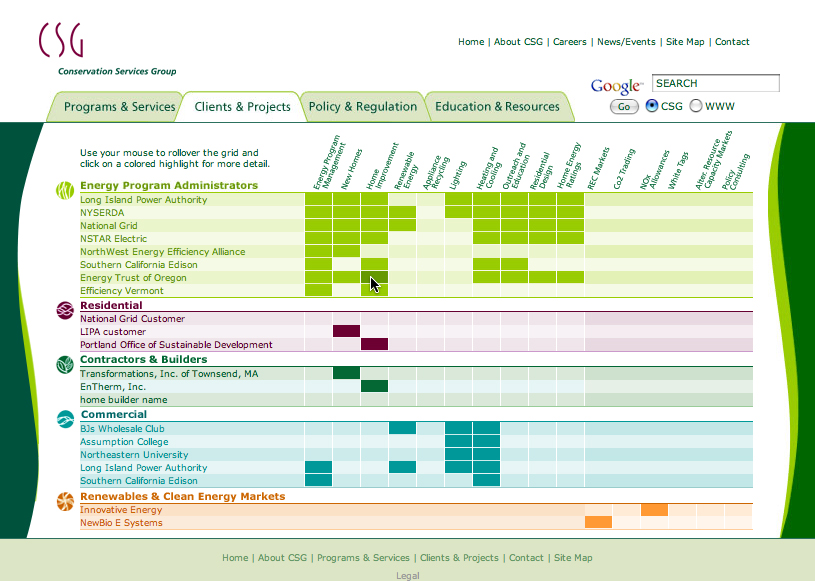Click the Northeastern University row label
This screenshot has height=581, width=815.
coord(134,455)
